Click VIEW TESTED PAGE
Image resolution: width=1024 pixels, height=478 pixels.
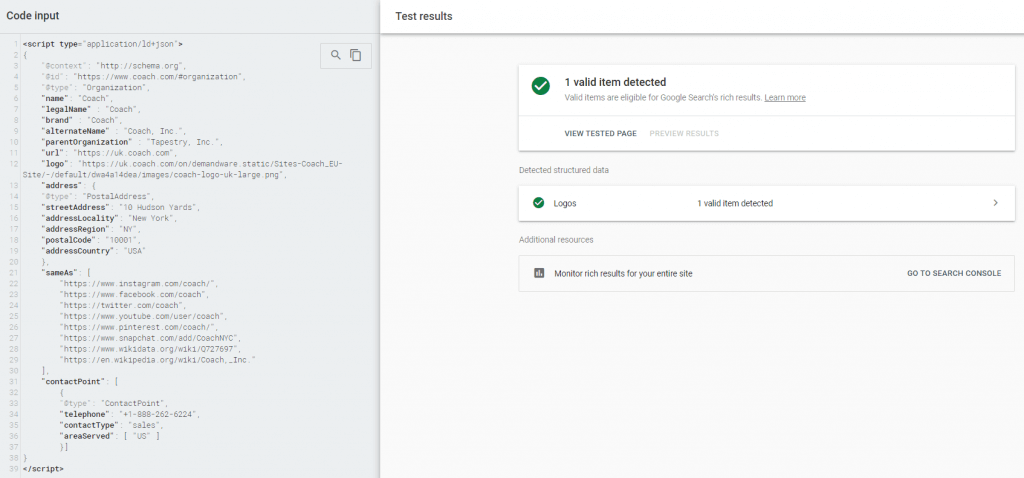[x=600, y=134]
